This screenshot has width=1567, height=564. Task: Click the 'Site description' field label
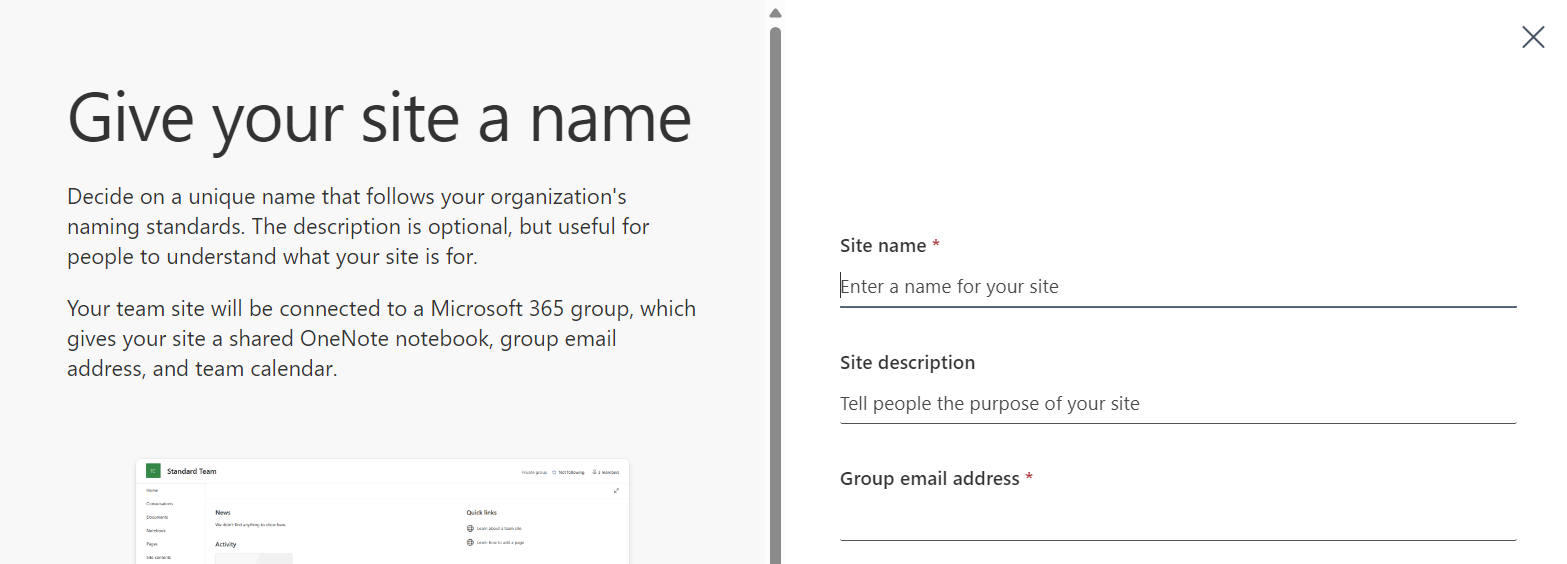(x=907, y=362)
